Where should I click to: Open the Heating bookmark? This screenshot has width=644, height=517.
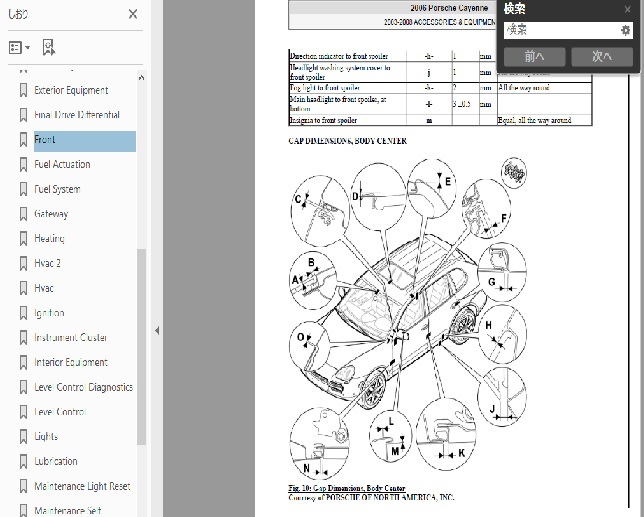tap(49, 239)
